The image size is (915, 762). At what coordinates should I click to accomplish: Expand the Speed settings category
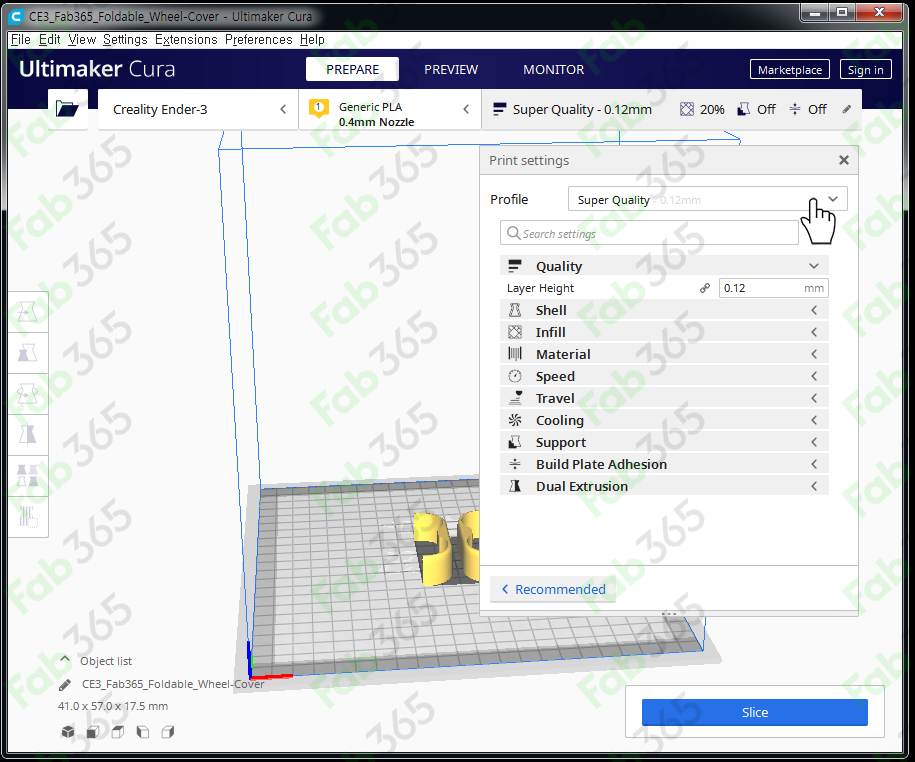(x=664, y=376)
